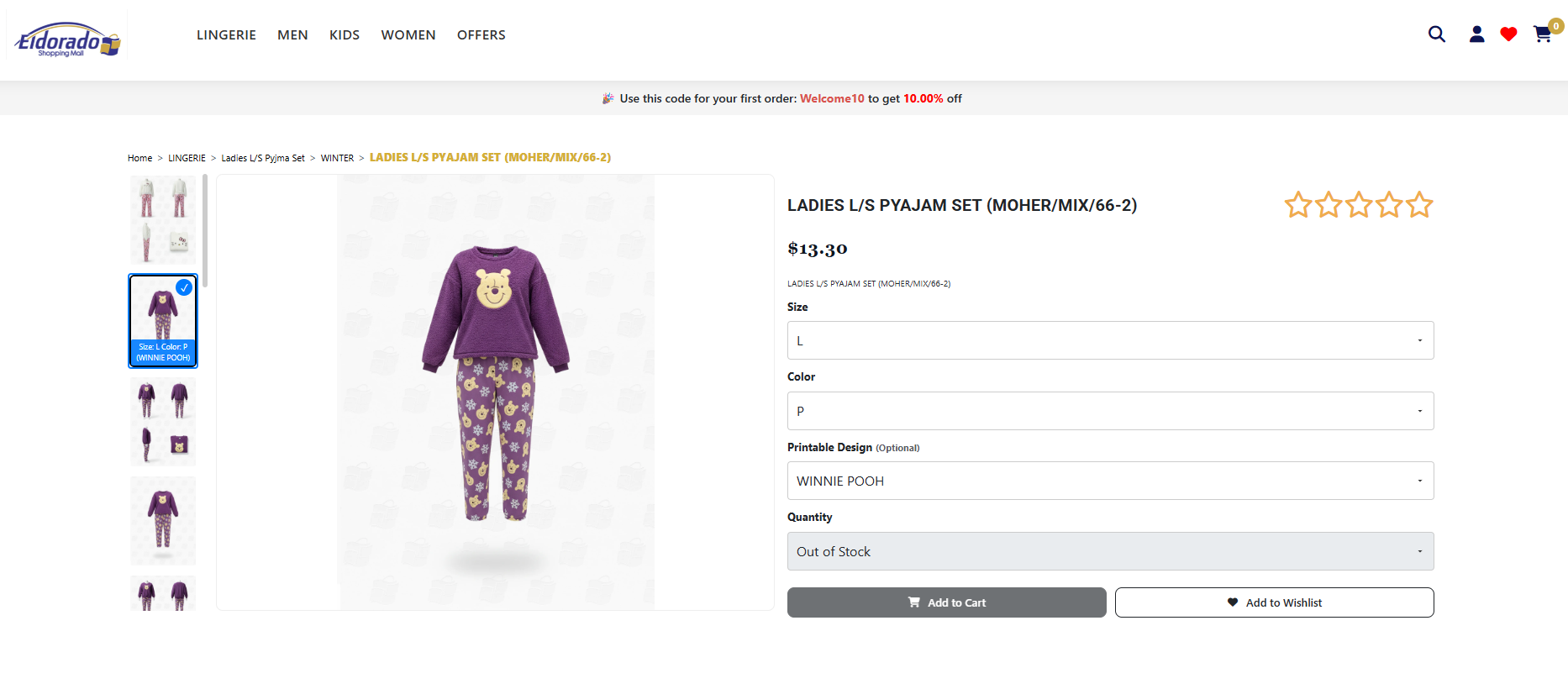The image size is (1568, 689).
Task: Open the Color selection dropdown
Action: point(1109,411)
